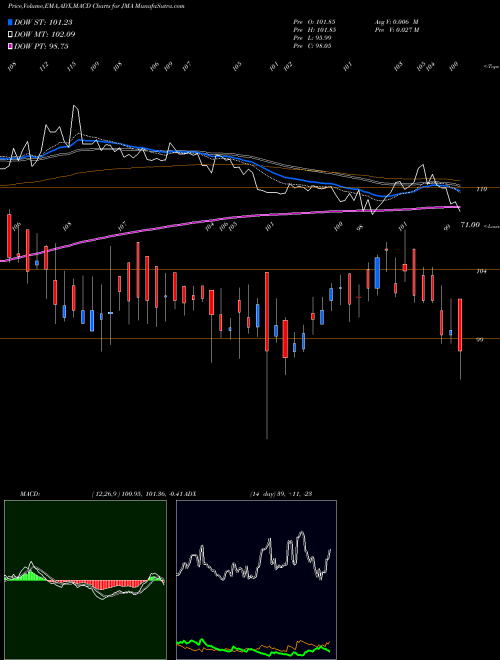Click the white DOW MT legend swatch
Image resolution: width=500 pixels, height=660 pixels.
[x=10, y=34]
